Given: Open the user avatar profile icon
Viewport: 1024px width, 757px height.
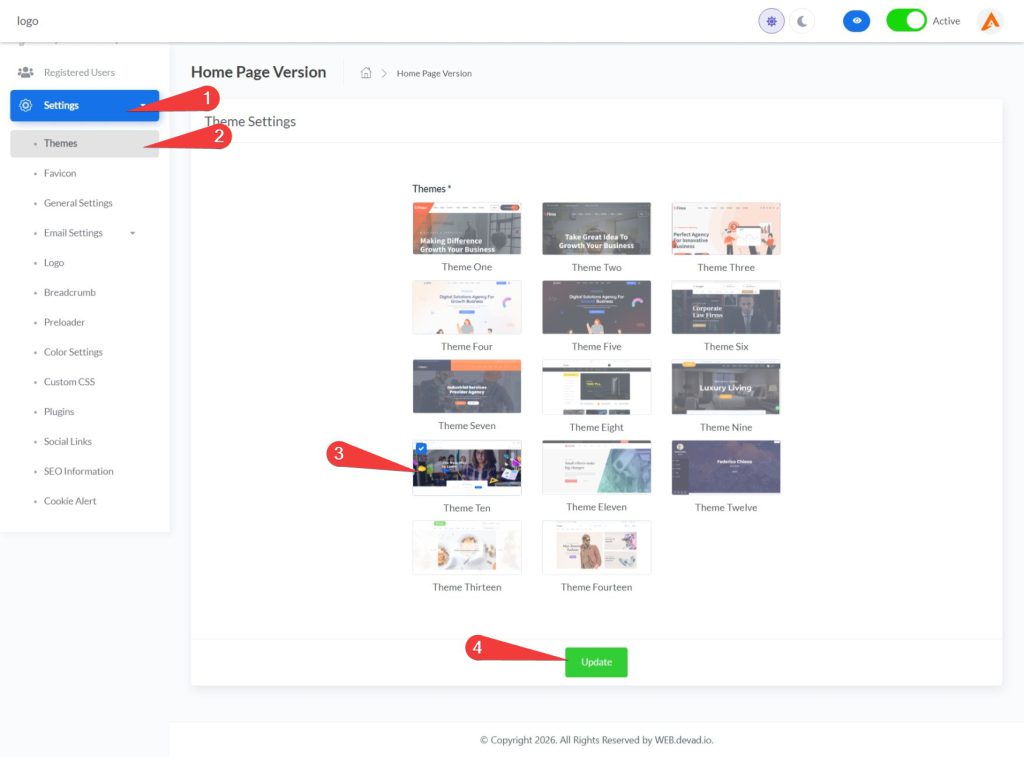Looking at the screenshot, I should coord(989,21).
